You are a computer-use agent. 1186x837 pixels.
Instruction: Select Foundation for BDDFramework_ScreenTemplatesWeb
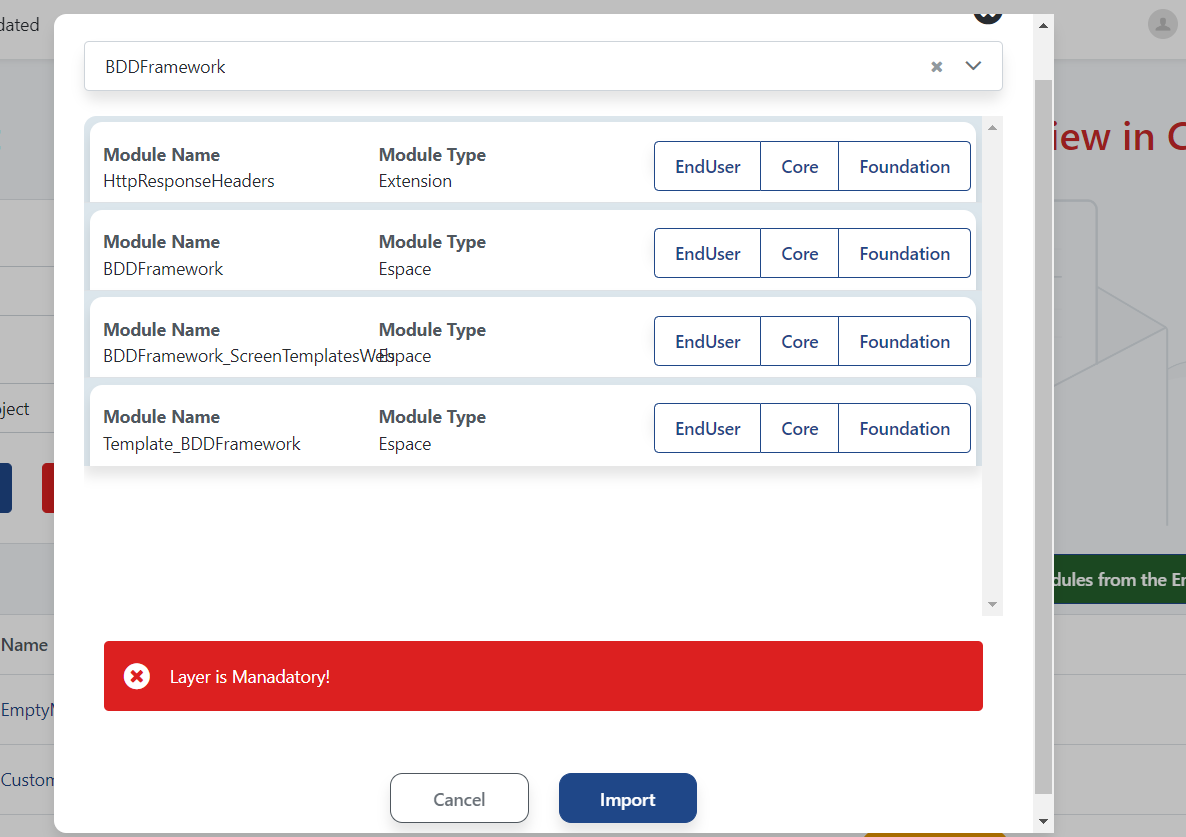pos(904,342)
